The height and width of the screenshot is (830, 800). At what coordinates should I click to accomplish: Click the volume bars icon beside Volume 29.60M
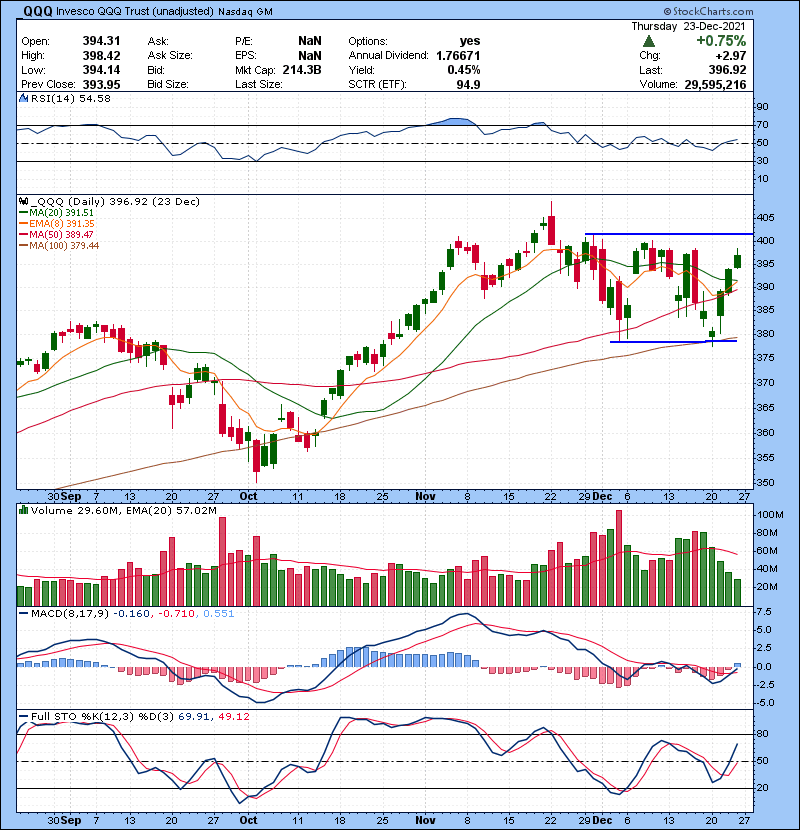23,511
